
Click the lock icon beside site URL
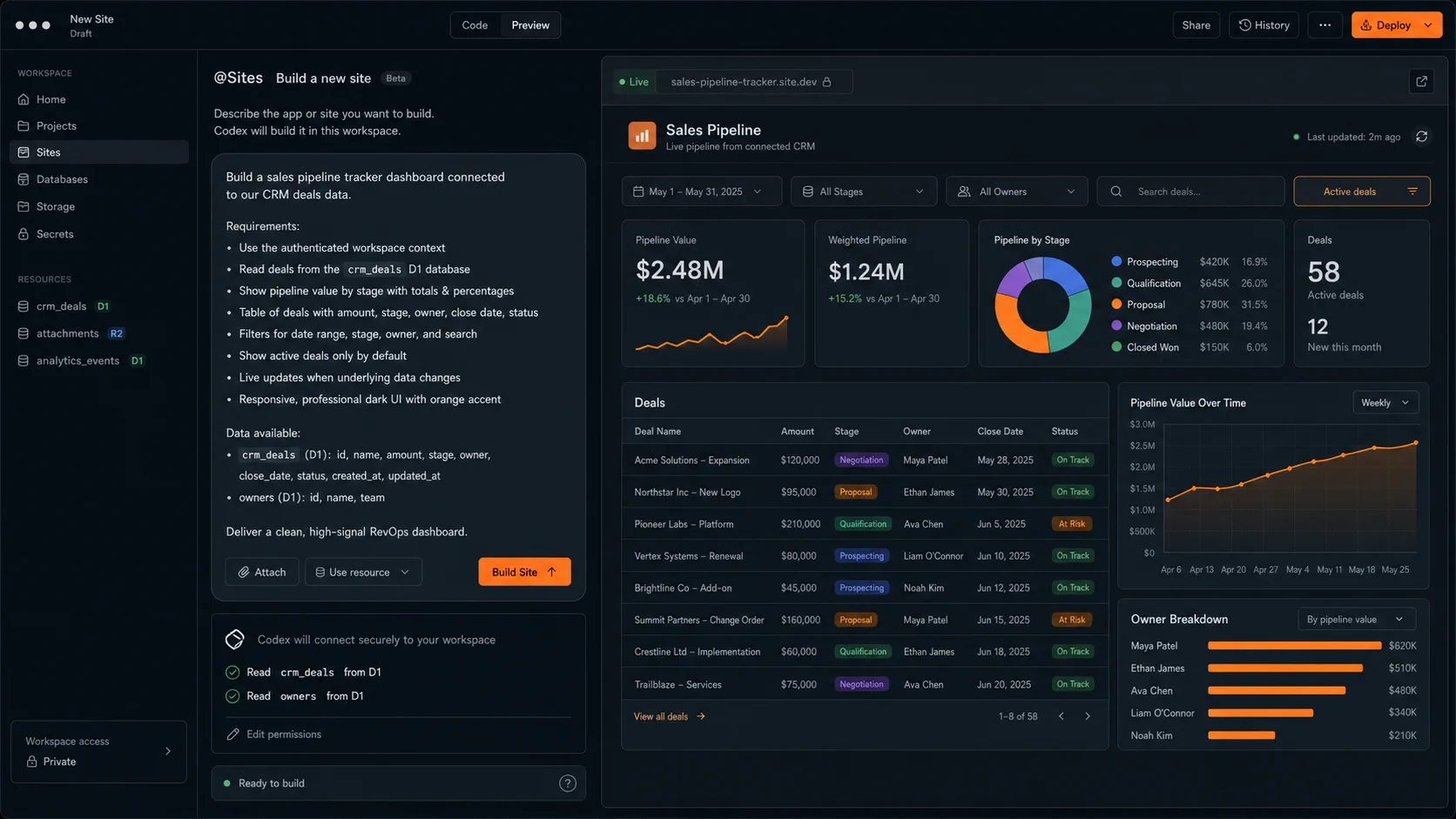coord(826,82)
